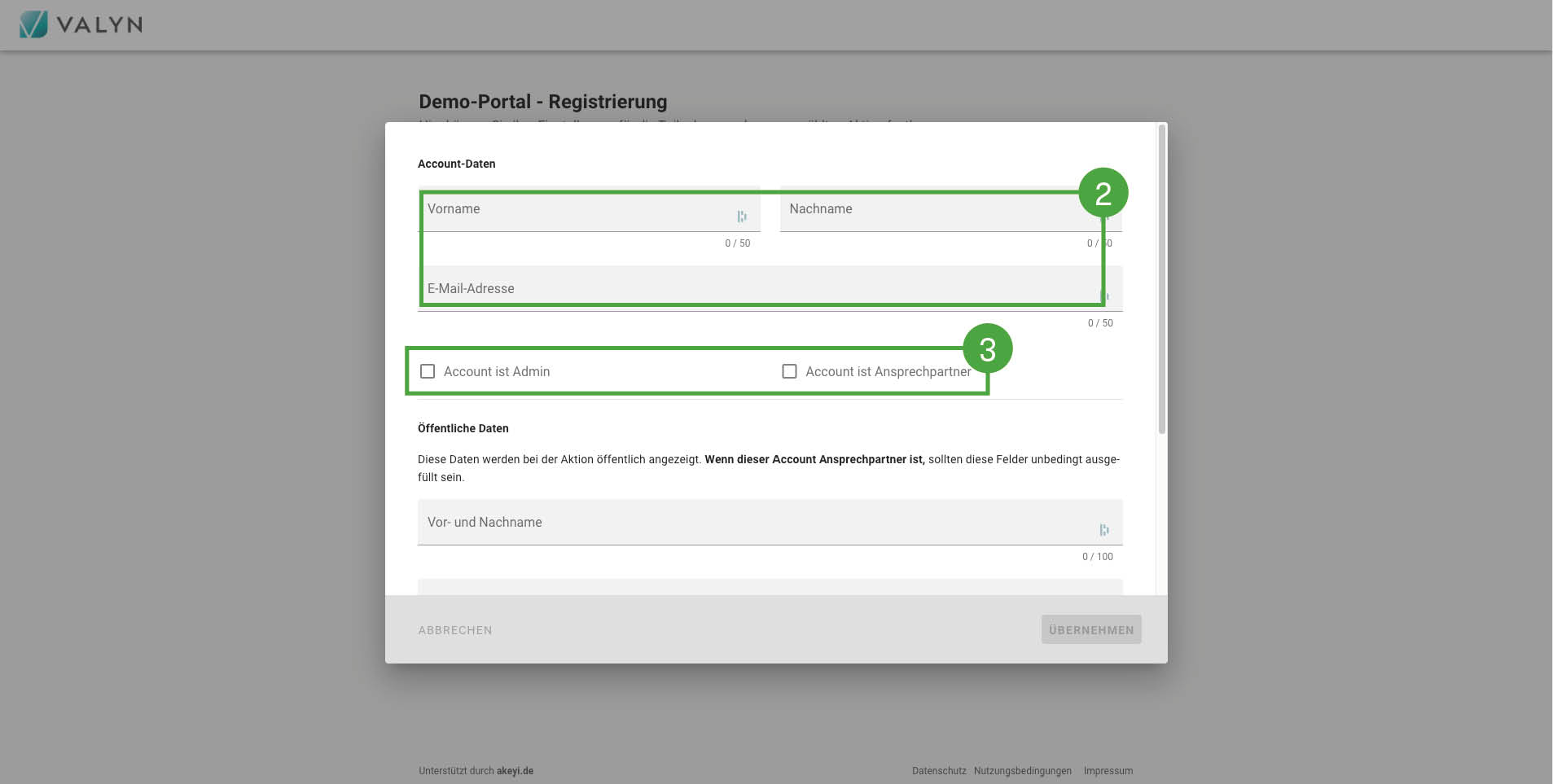Image resolution: width=1553 pixels, height=784 pixels.
Task: Go to Nutzungsbedingungen in the footer
Action: (1022, 771)
